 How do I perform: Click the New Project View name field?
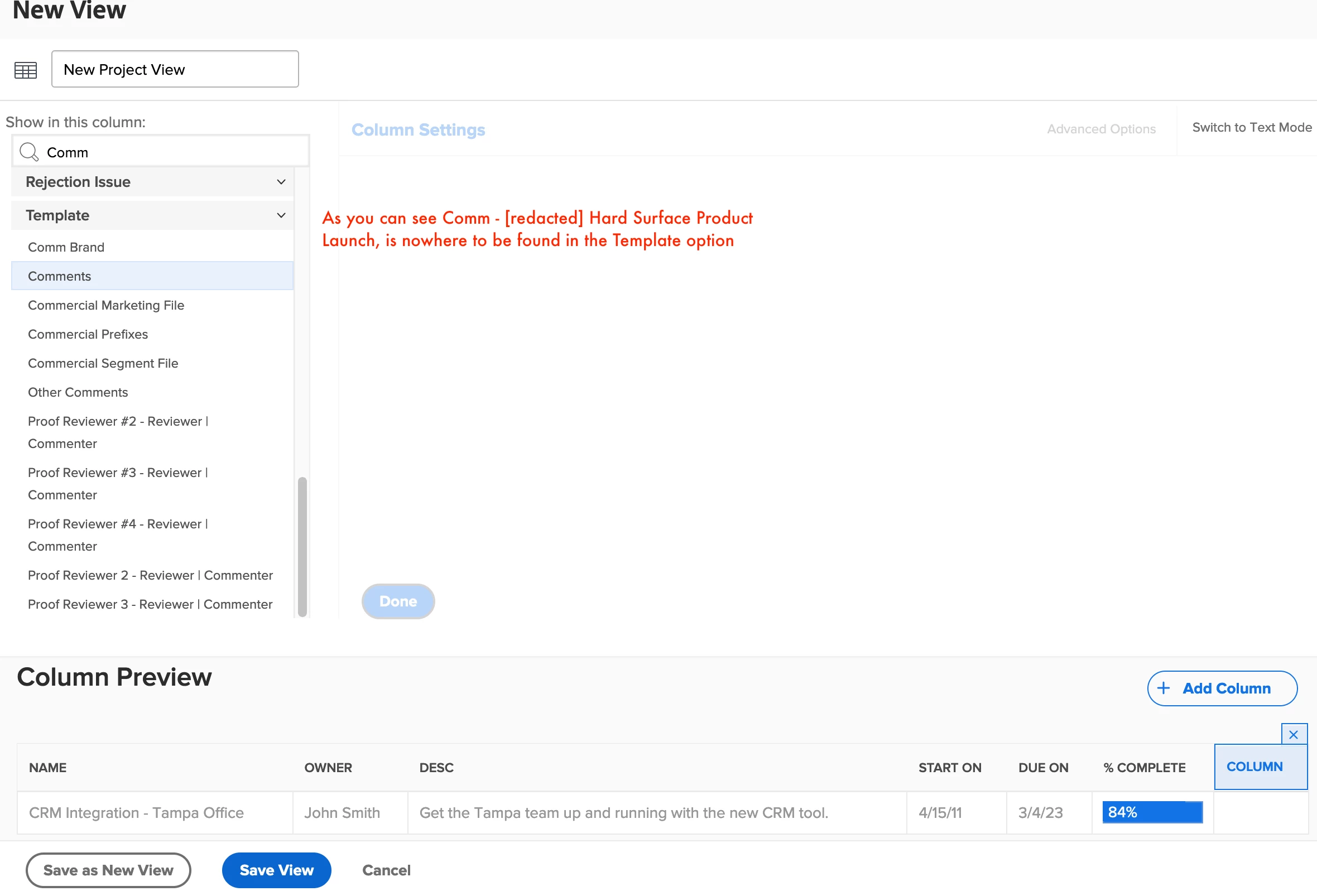175,69
